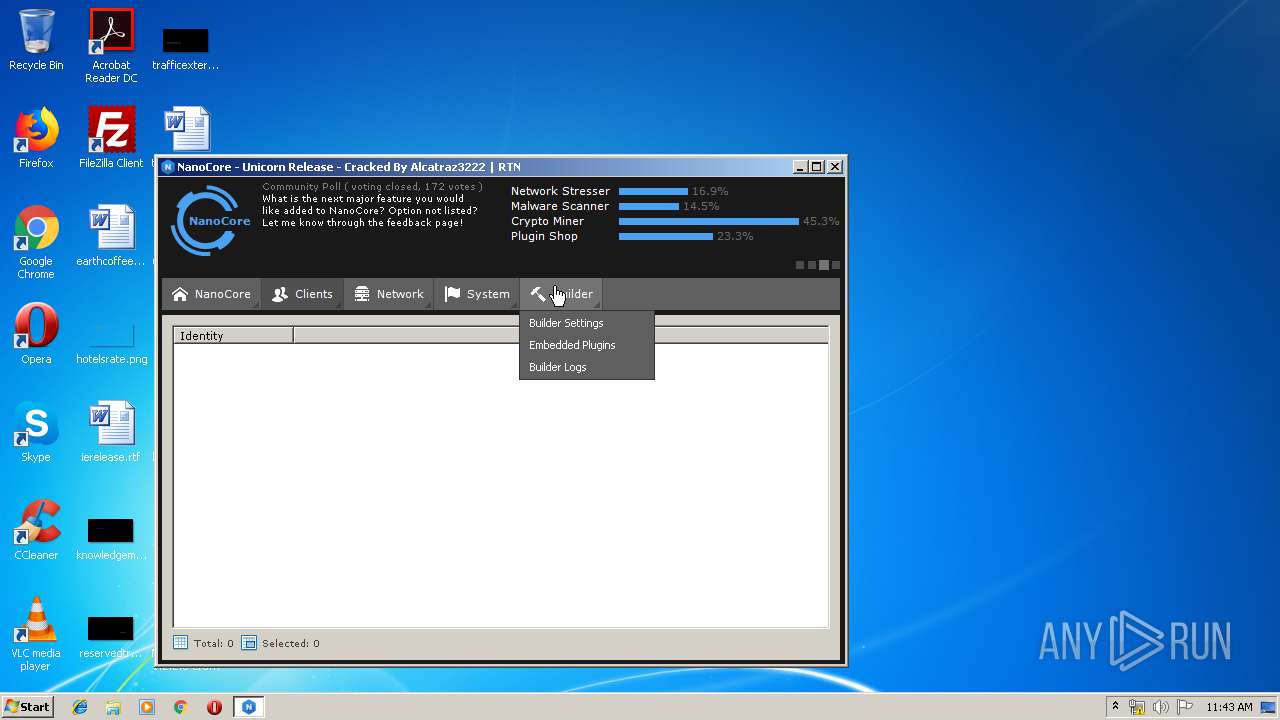Open the Network tab
Image resolution: width=1280 pixels, height=720 pixels.
(389, 294)
